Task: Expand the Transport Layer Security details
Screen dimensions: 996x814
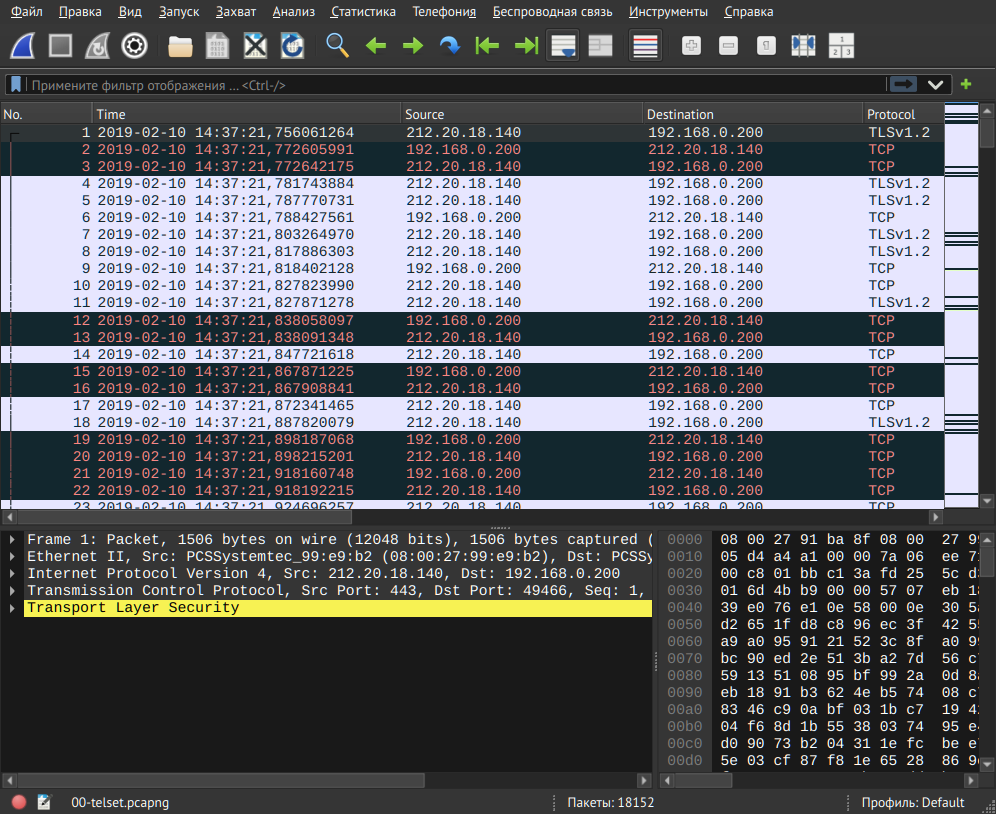Action: [12, 608]
